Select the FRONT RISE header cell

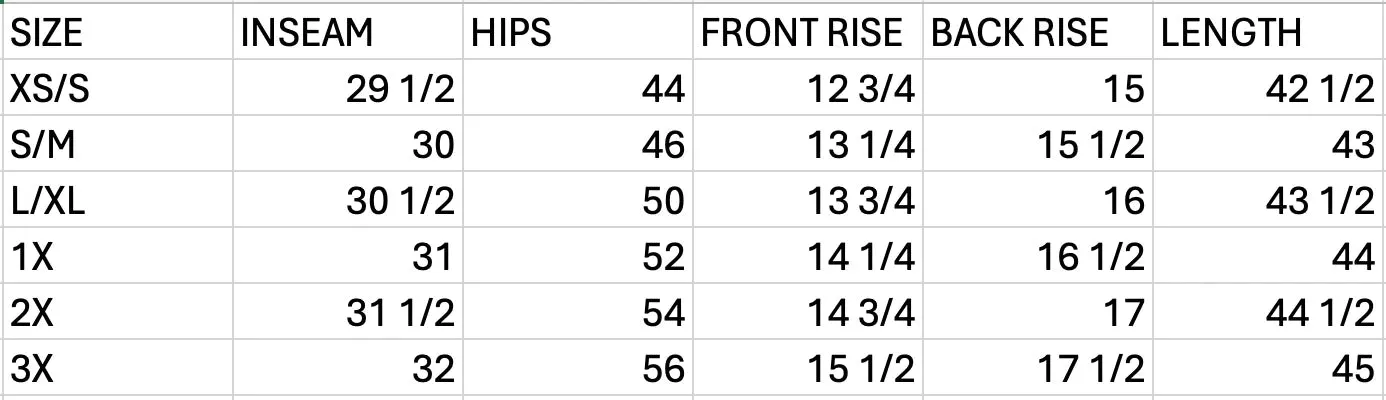point(809,33)
